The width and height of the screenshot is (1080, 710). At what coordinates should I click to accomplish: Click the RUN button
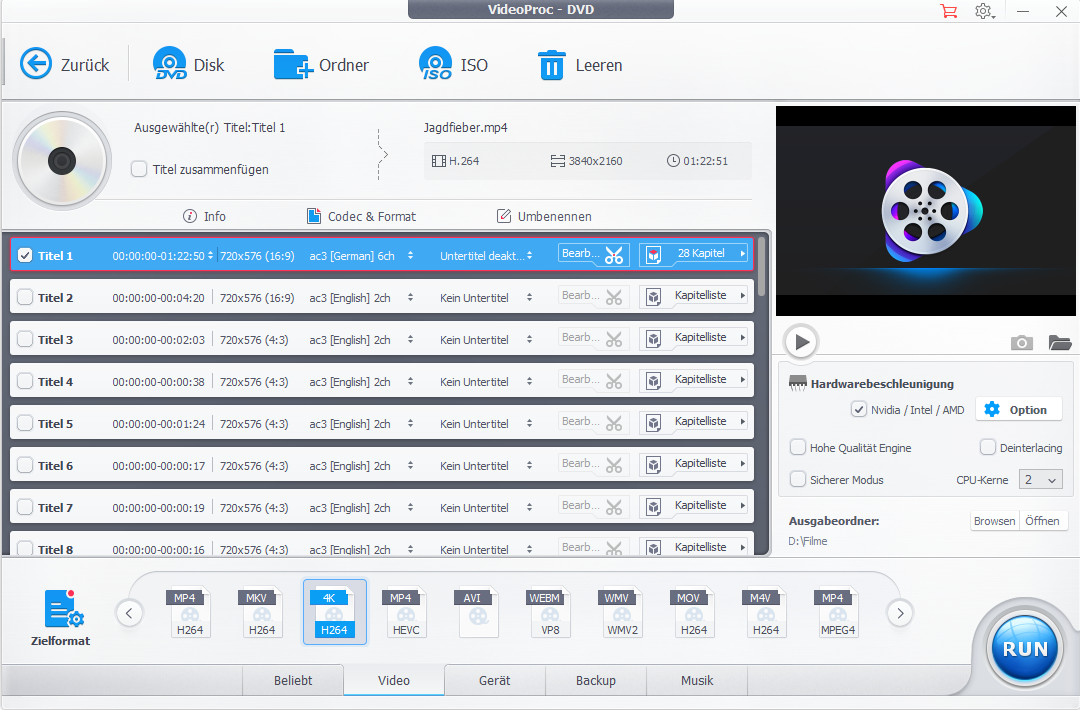(1025, 649)
